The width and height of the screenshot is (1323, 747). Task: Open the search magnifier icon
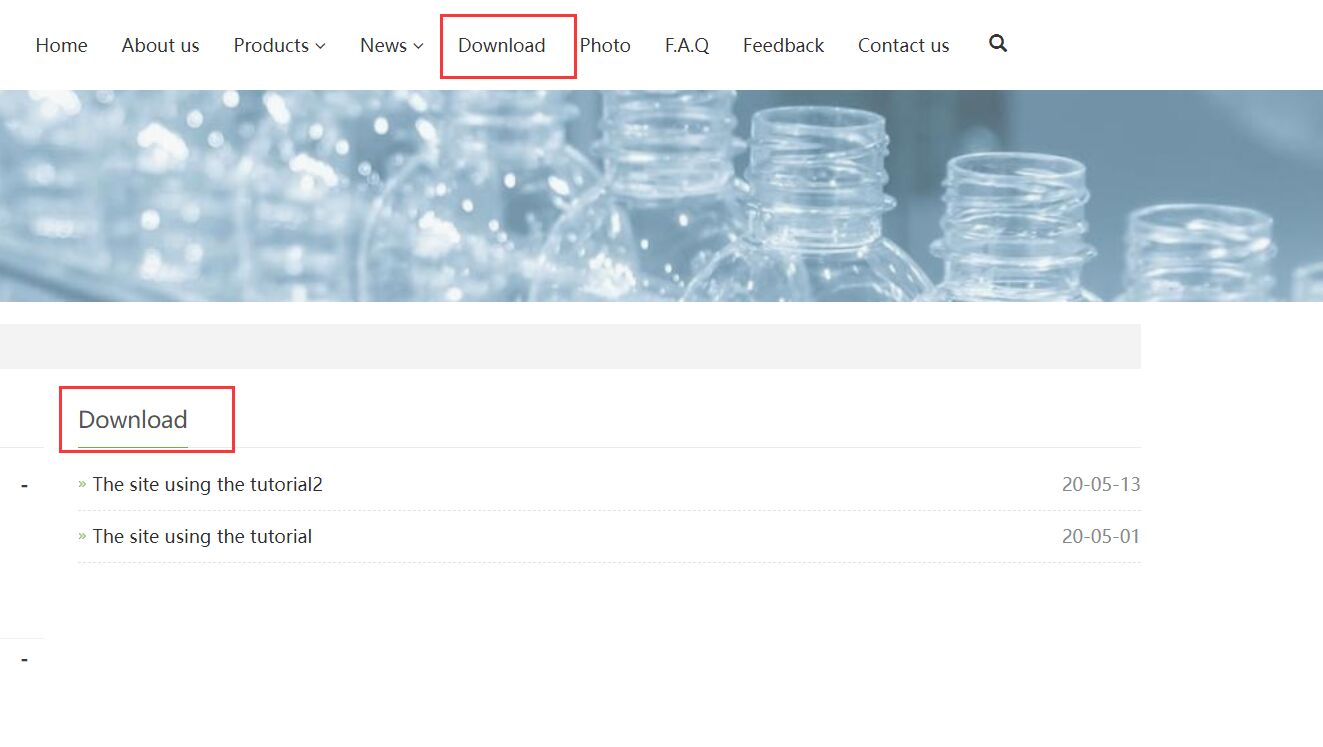click(997, 44)
